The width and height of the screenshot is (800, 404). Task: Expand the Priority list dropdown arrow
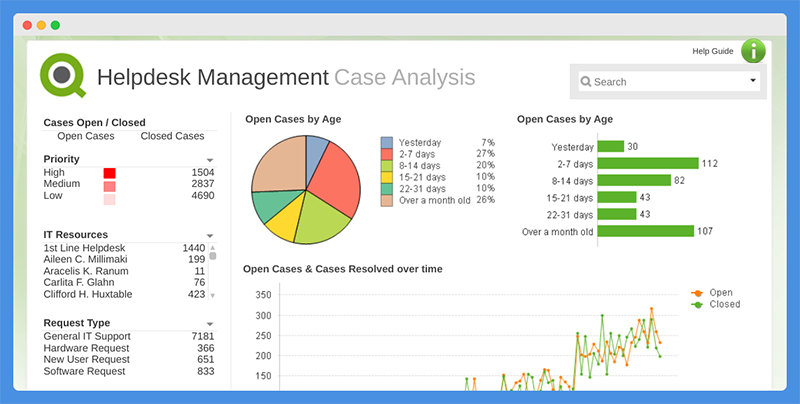[210, 160]
